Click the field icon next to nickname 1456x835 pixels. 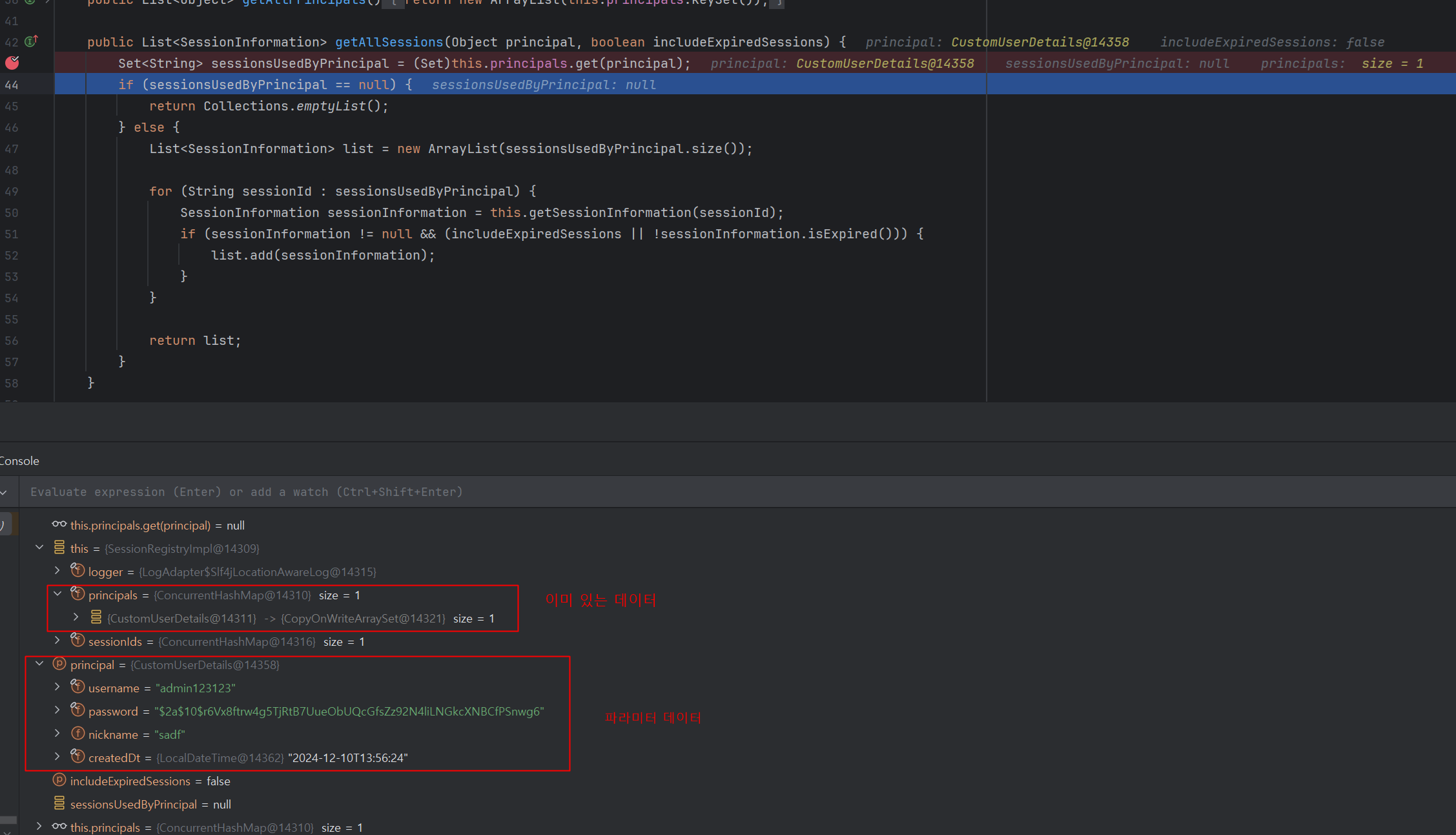[77, 734]
